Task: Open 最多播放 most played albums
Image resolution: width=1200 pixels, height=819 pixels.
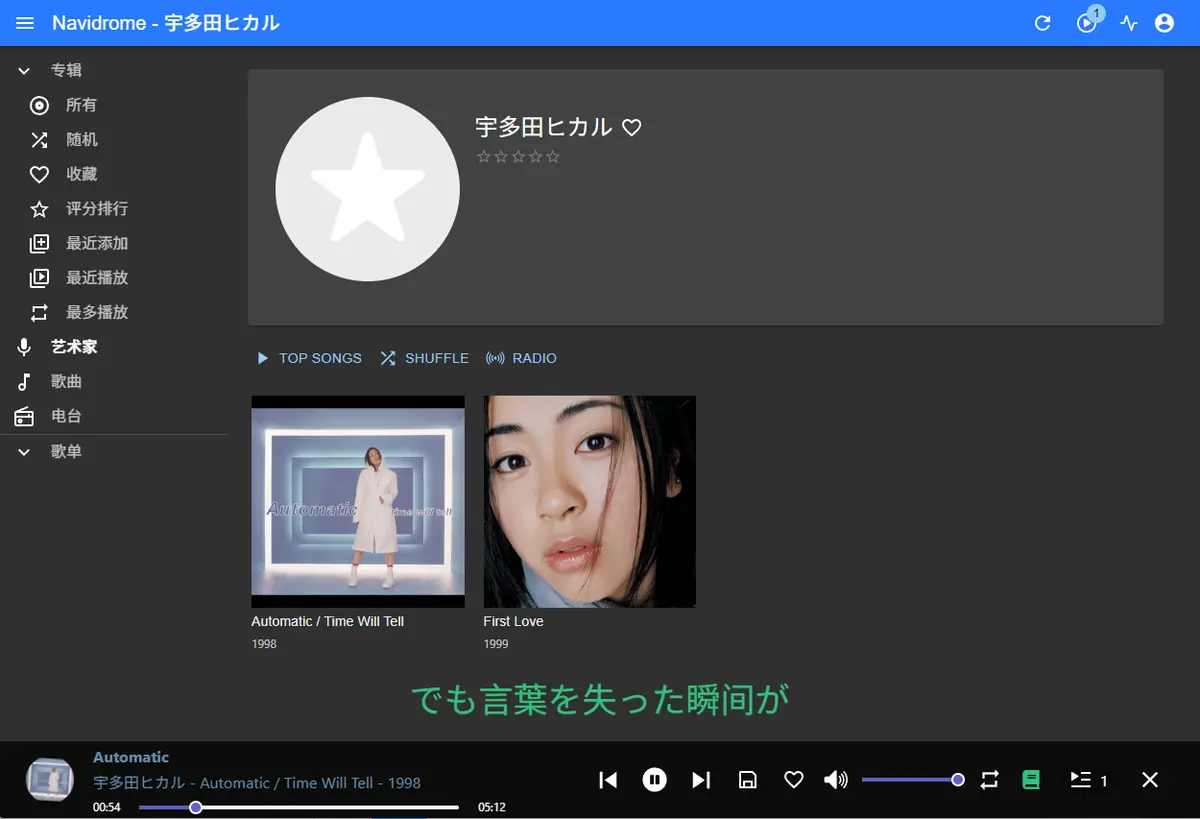Action: (114, 312)
